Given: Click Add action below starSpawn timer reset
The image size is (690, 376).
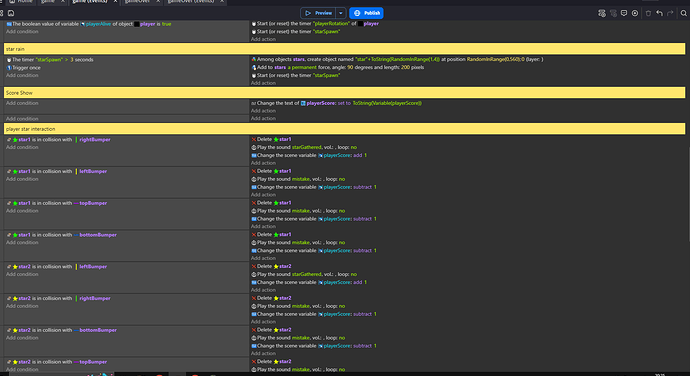Looking at the screenshot, I should point(263,83).
